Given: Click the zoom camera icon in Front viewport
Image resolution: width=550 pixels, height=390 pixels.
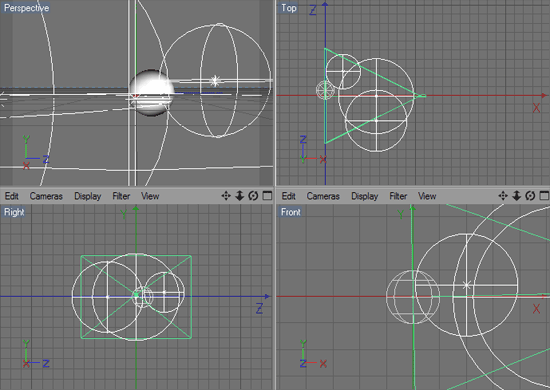Looking at the screenshot, I should coord(516,196).
